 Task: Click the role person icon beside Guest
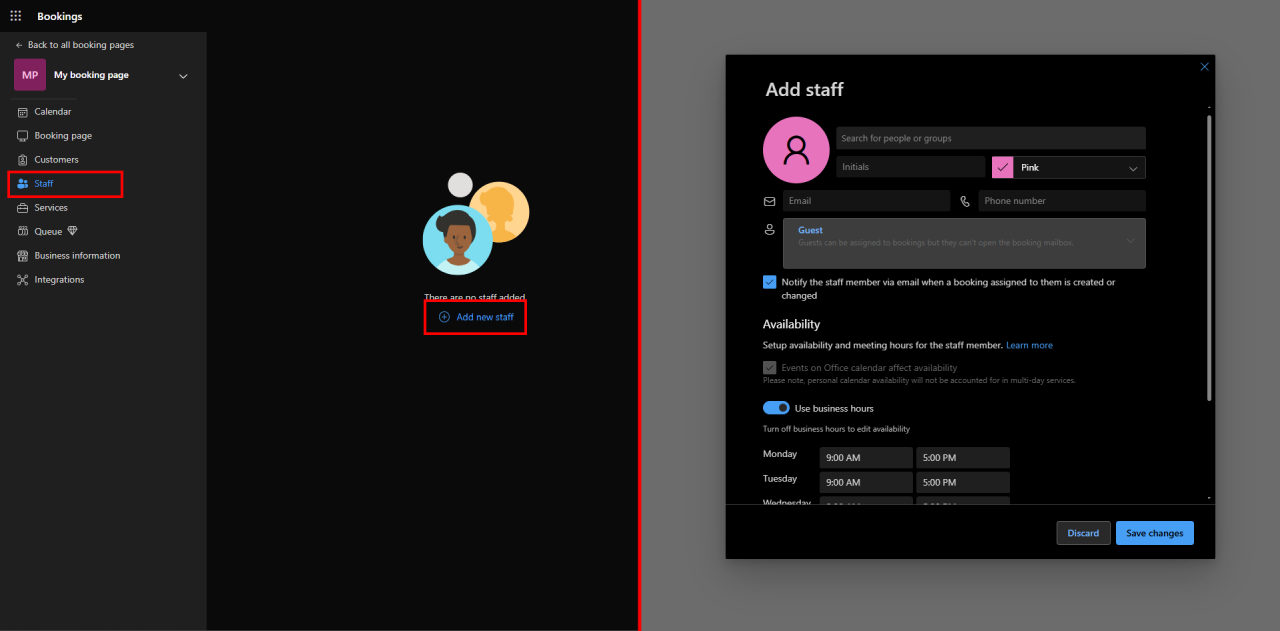pos(769,230)
